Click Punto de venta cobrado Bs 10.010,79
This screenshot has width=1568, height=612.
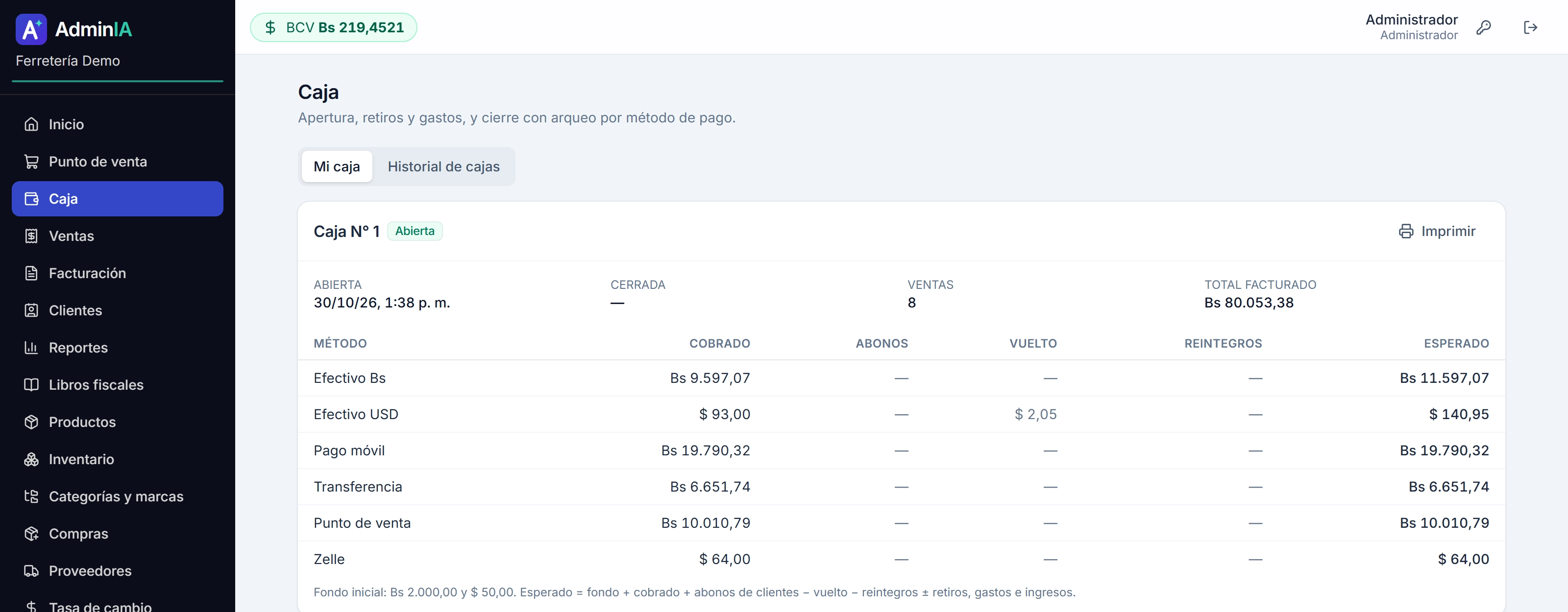pos(706,522)
